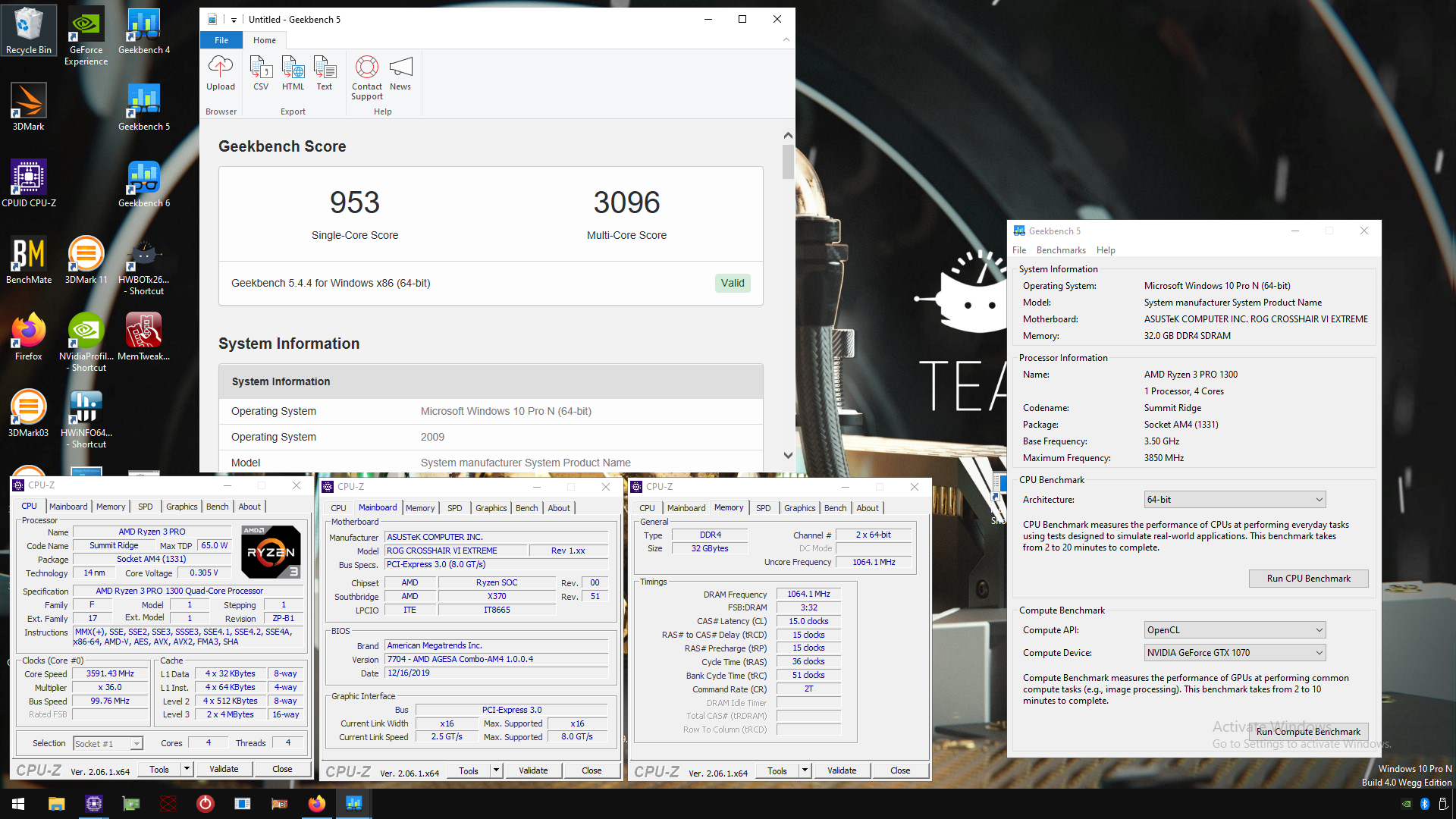Export results as CSV

tap(261, 74)
